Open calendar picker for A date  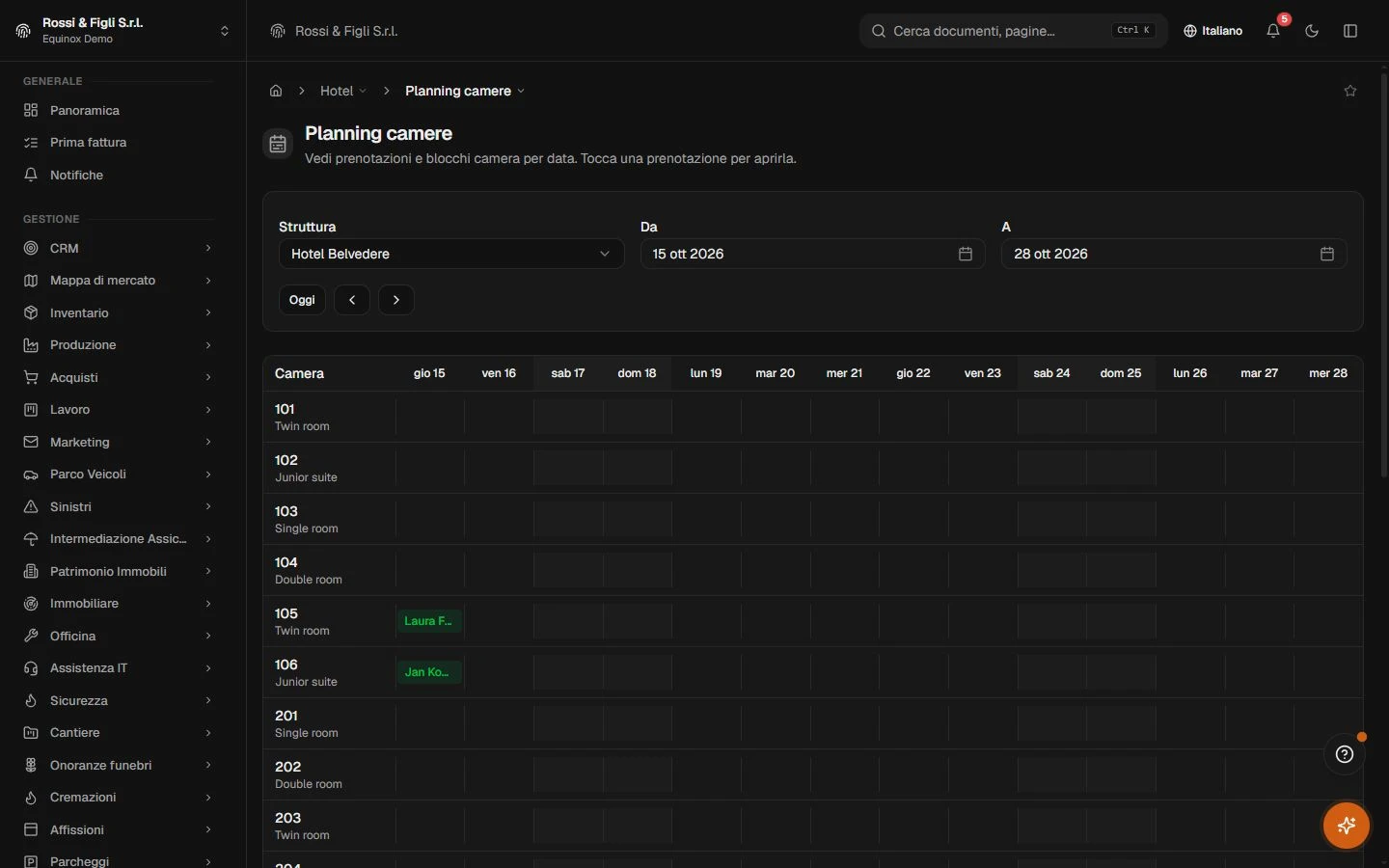1327,254
